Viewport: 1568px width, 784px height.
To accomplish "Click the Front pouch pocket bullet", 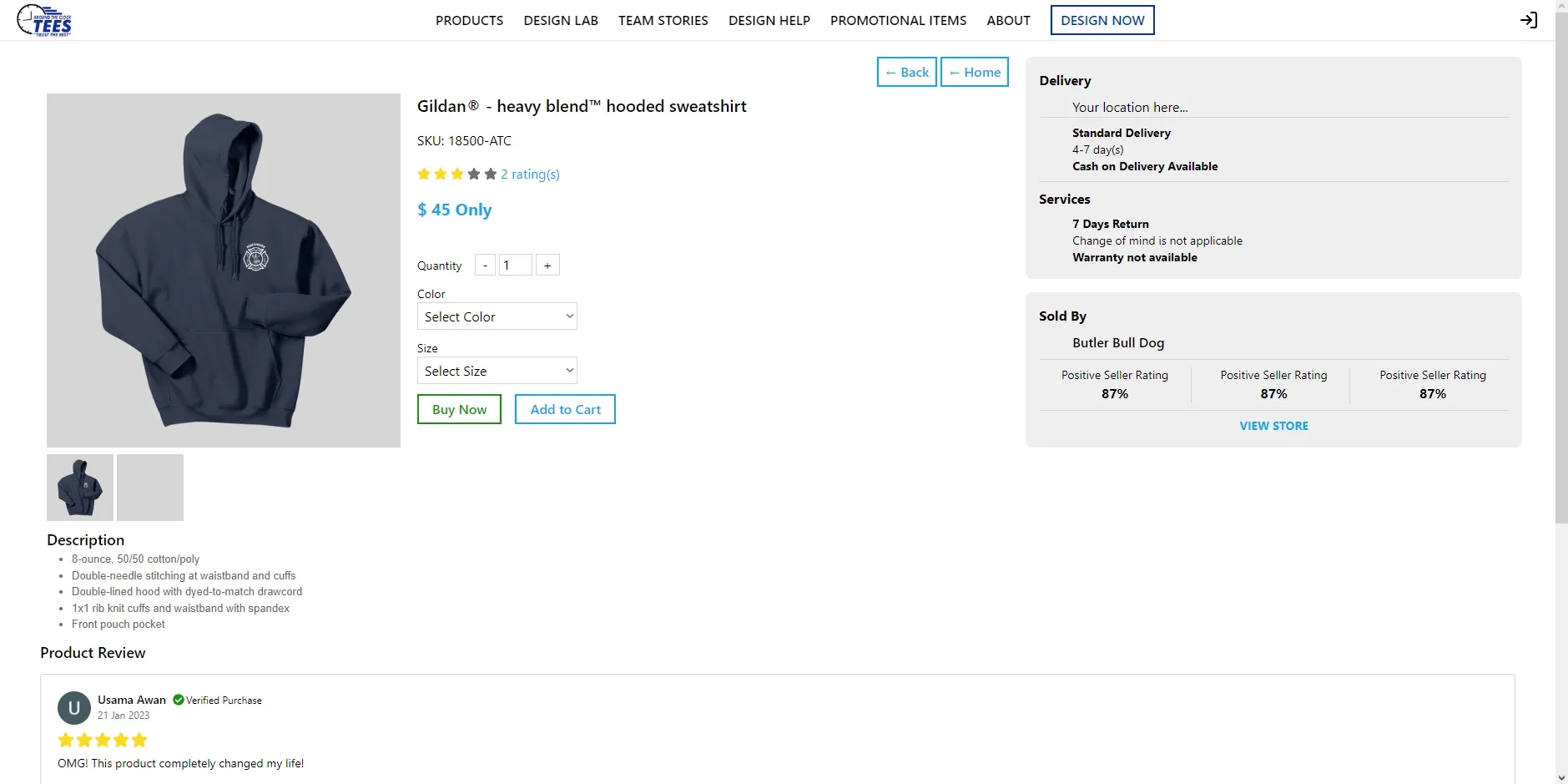I will click(x=118, y=624).
